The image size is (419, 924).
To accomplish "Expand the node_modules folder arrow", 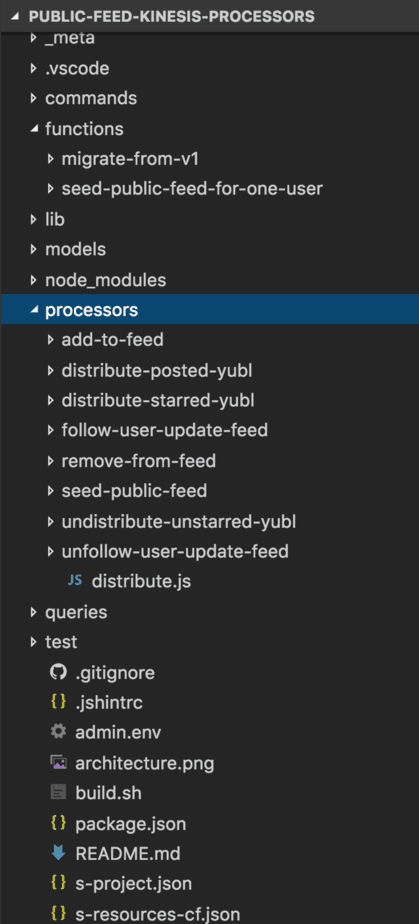I will 34,279.
